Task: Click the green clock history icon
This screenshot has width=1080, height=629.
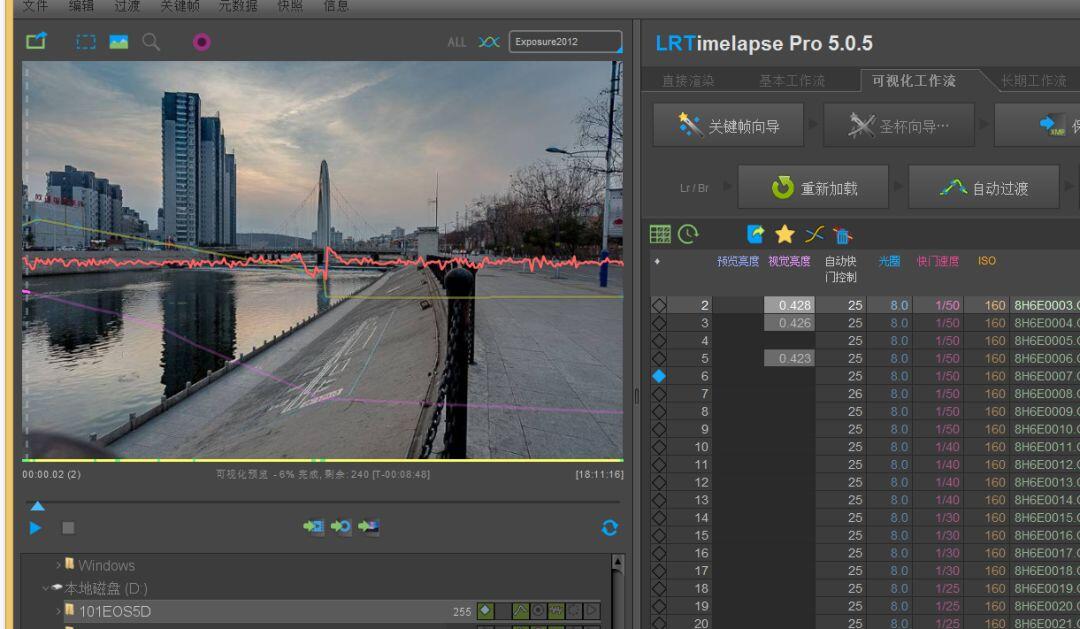Action: pyautogui.click(x=688, y=234)
